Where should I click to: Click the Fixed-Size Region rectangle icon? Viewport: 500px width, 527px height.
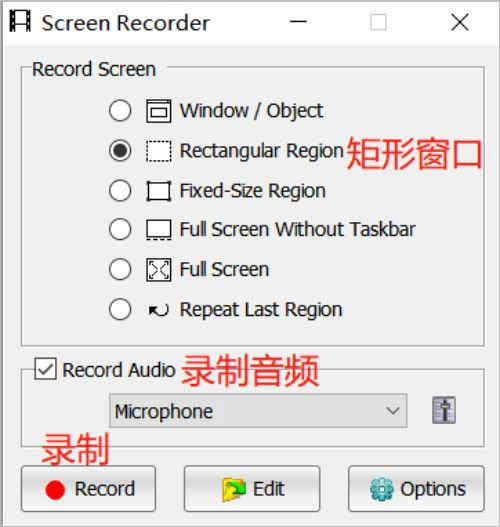point(159,191)
